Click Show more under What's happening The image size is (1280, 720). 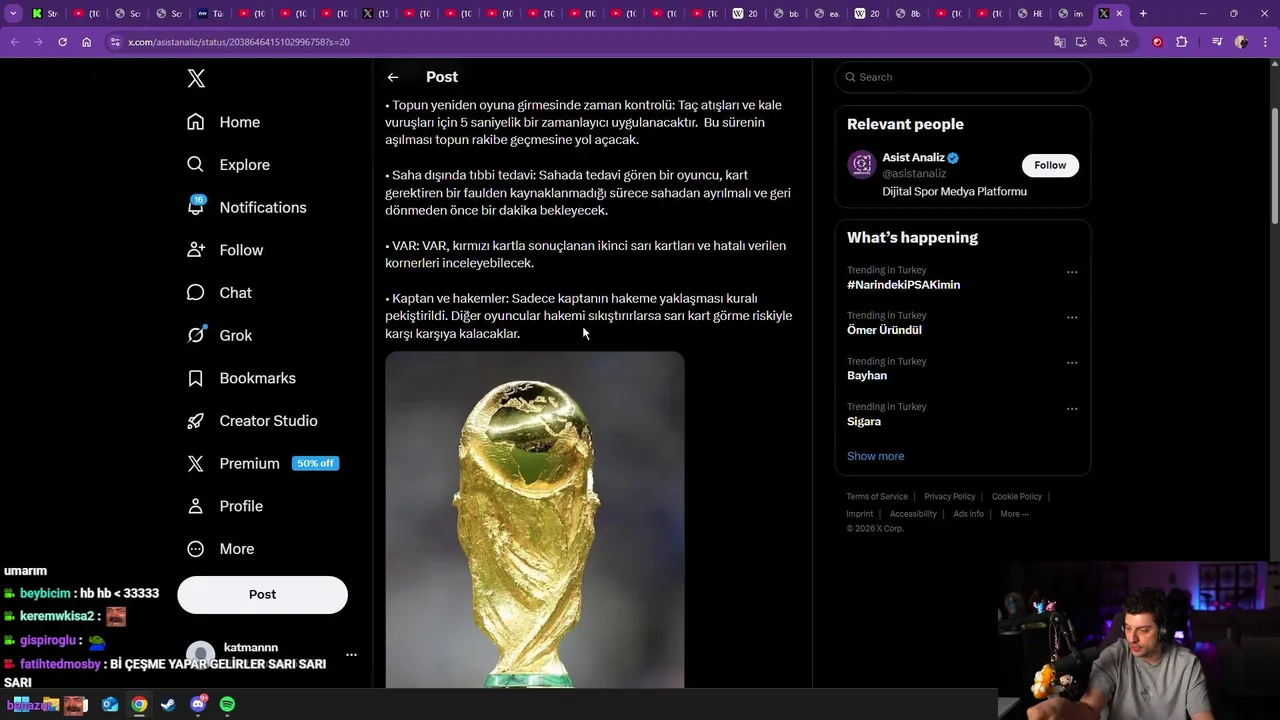pos(875,456)
